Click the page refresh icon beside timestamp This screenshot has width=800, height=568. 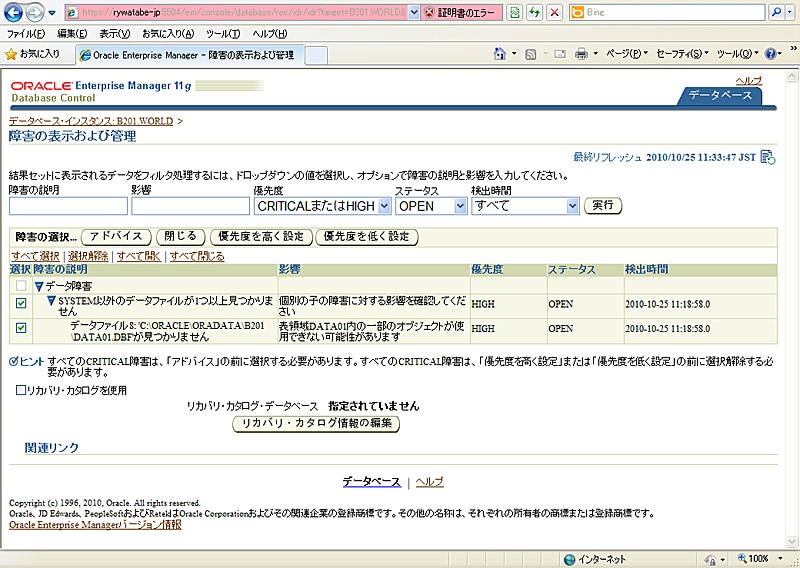(x=767, y=157)
